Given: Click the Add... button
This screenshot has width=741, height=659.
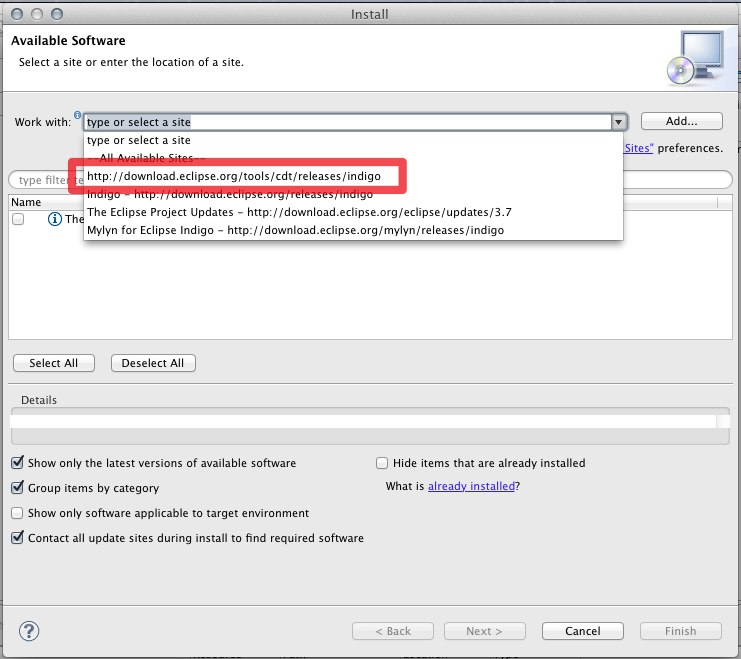Looking at the screenshot, I should 681,121.
